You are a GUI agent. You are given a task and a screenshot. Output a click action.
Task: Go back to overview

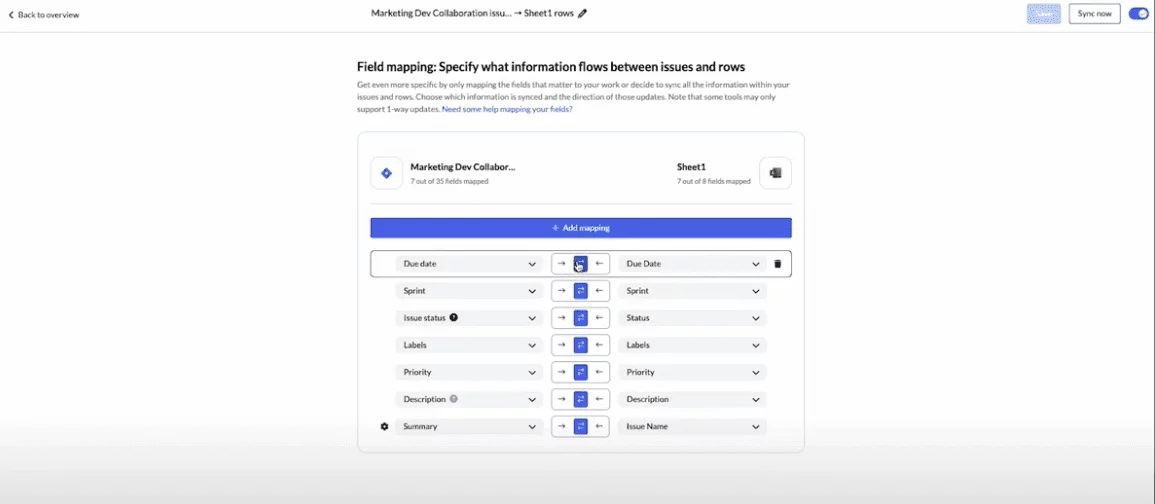(44, 15)
